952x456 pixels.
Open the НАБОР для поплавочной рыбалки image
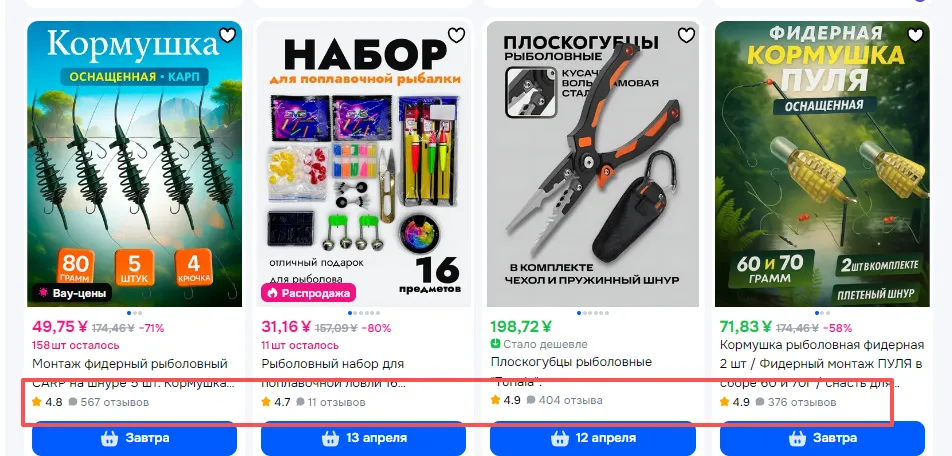tap(363, 164)
